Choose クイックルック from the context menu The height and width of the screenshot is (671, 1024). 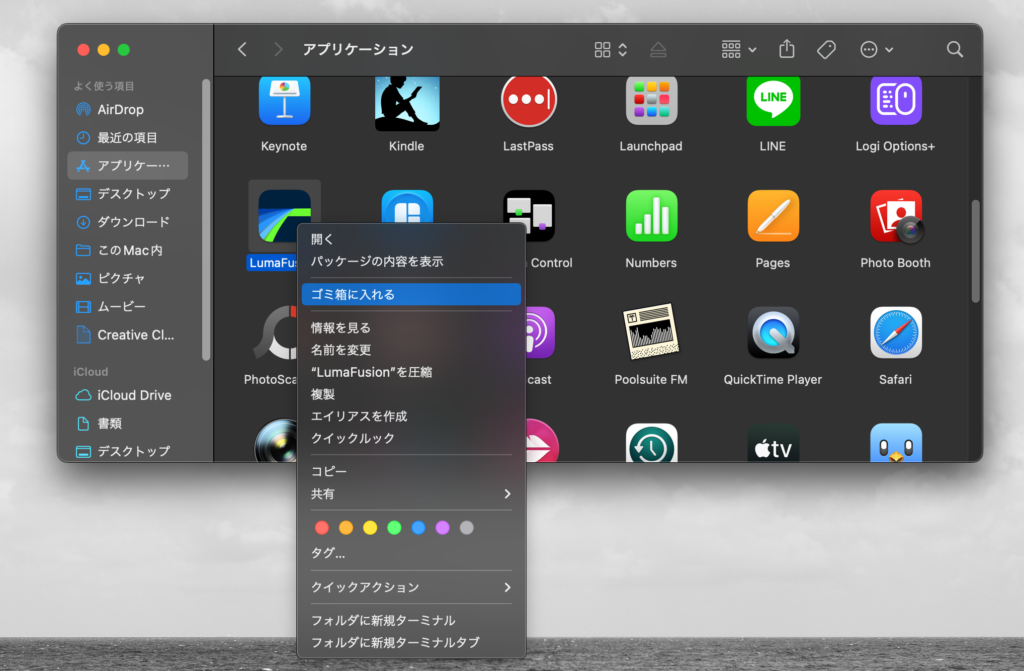pos(411,438)
